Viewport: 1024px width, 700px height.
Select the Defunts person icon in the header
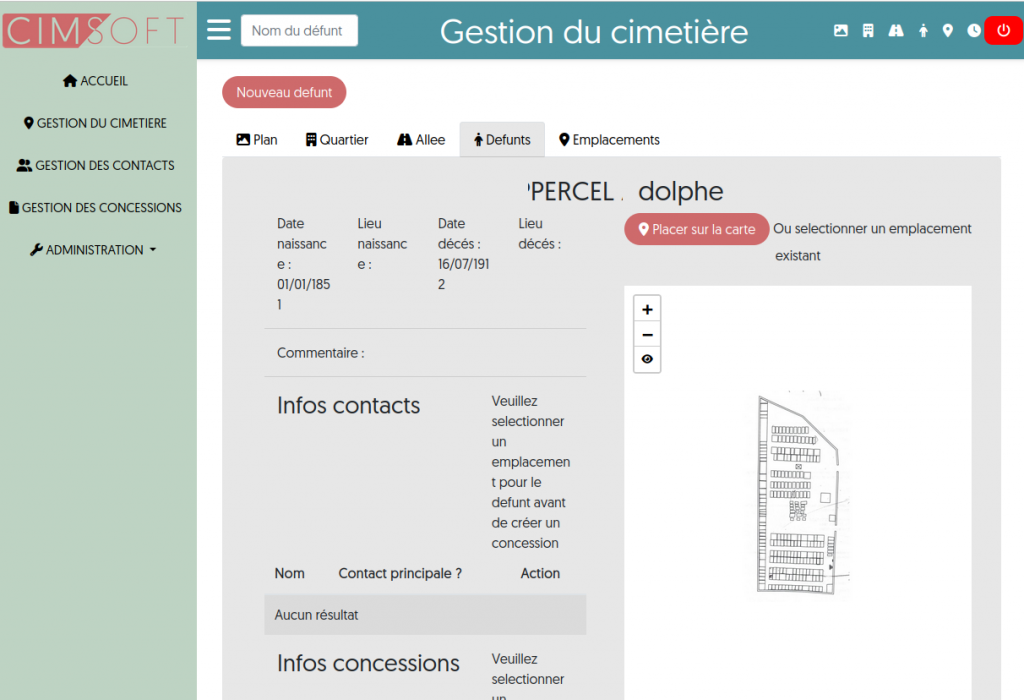[921, 30]
